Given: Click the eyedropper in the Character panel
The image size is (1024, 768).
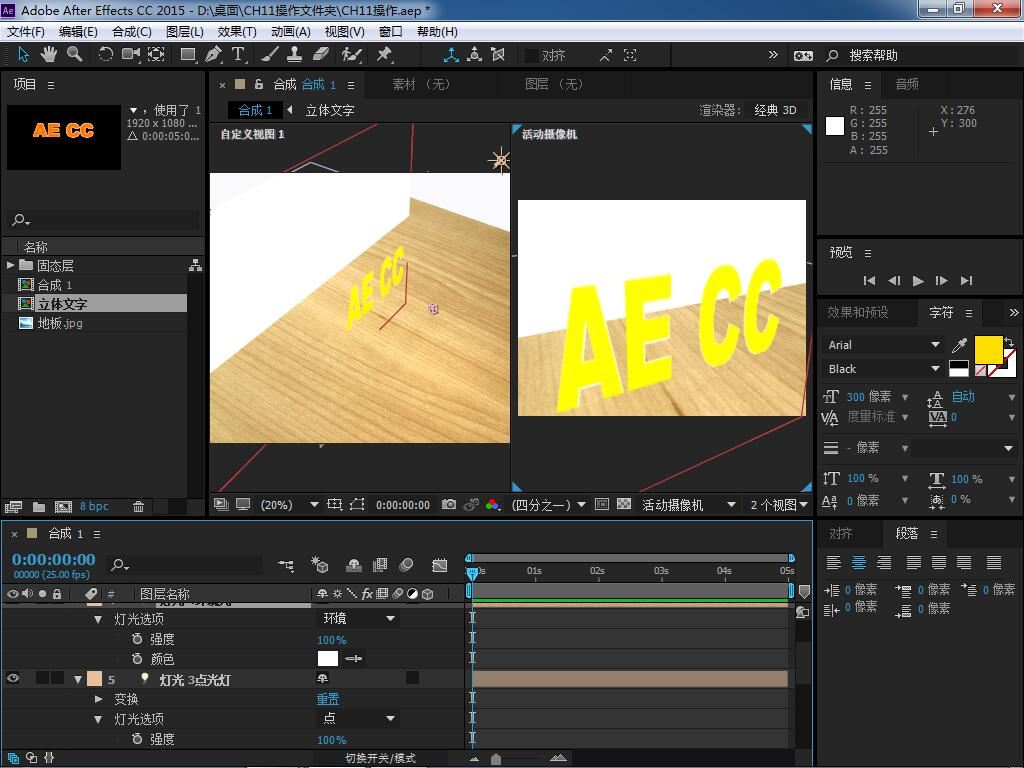Looking at the screenshot, I should (959, 344).
